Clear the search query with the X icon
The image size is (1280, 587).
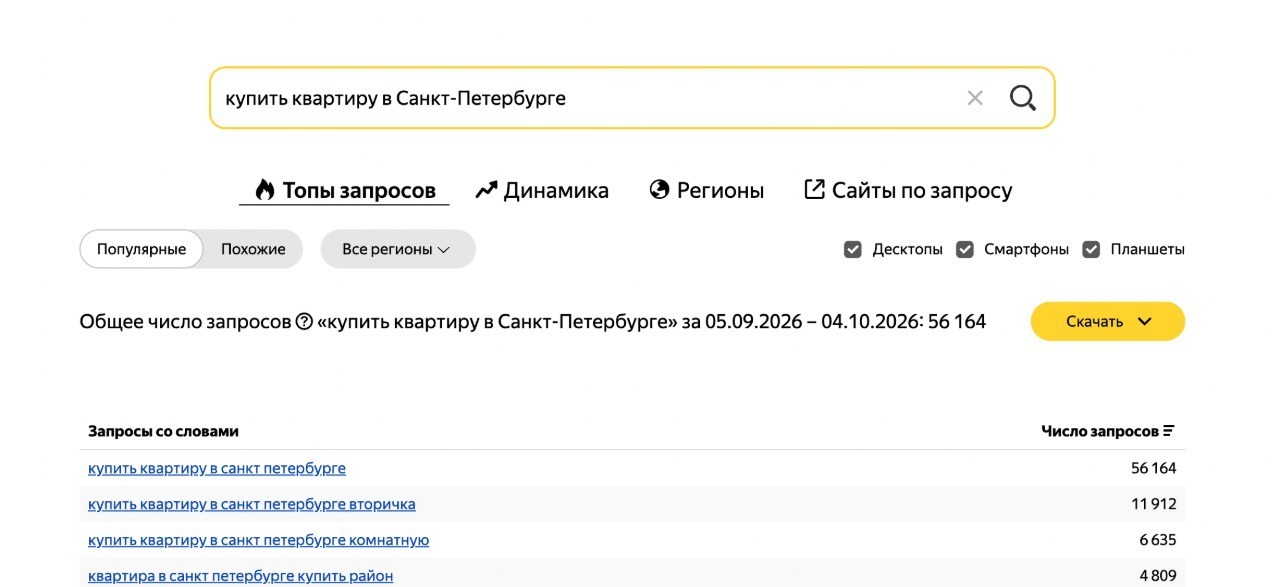pyautogui.click(x=975, y=98)
